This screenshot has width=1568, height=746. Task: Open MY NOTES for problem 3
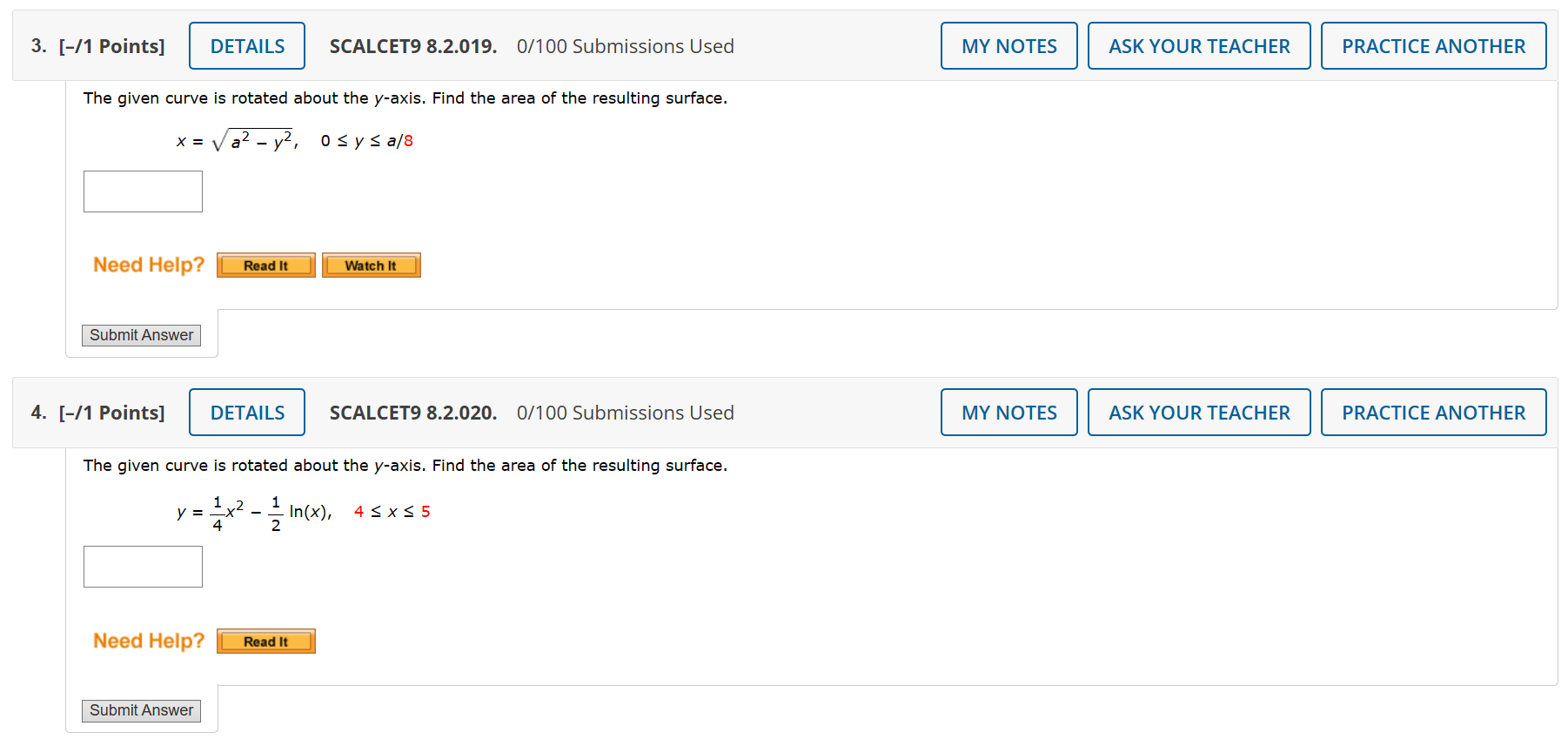click(x=1008, y=45)
